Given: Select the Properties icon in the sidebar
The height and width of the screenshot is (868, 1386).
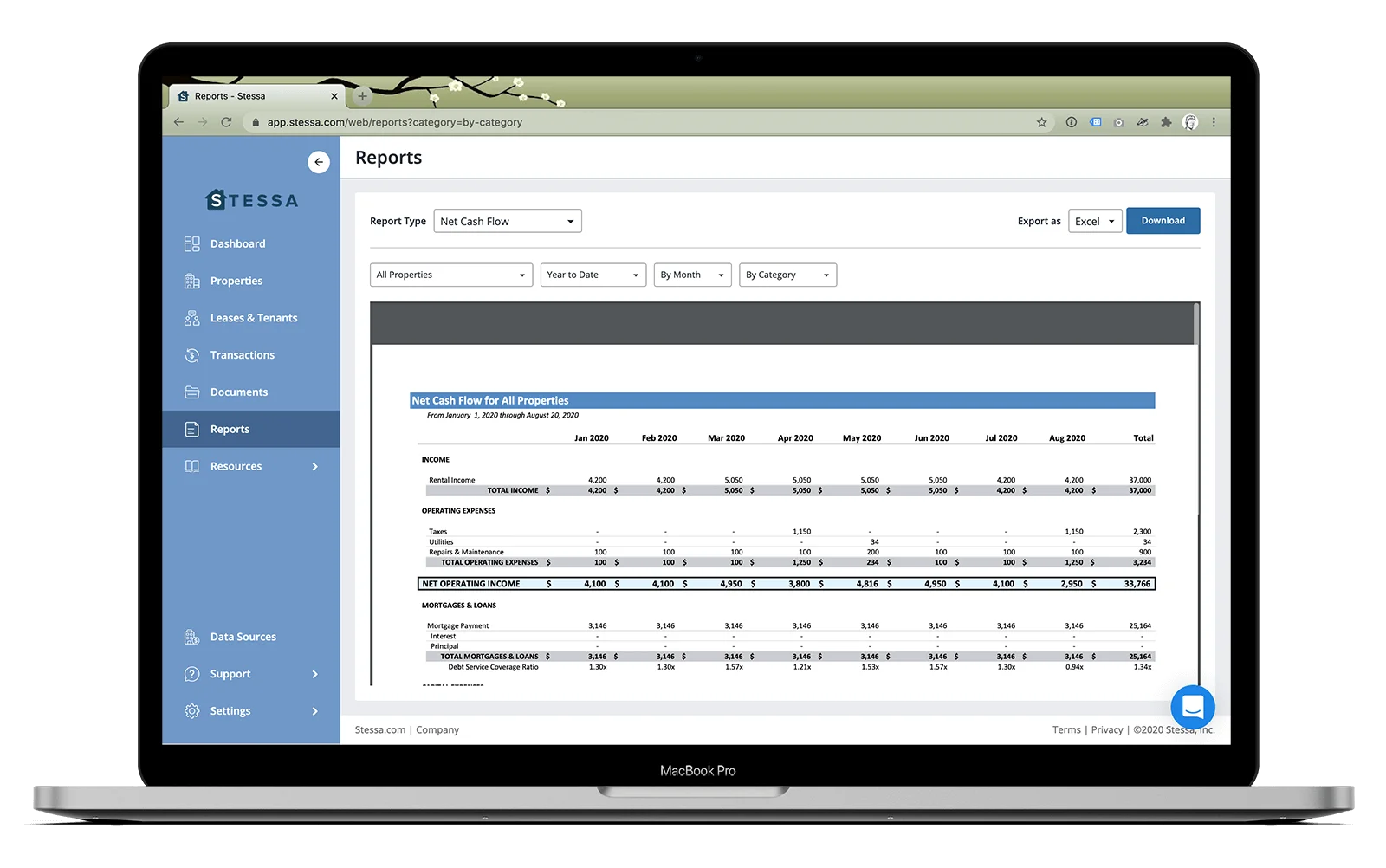Looking at the screenshot, I should click(236, 281).
